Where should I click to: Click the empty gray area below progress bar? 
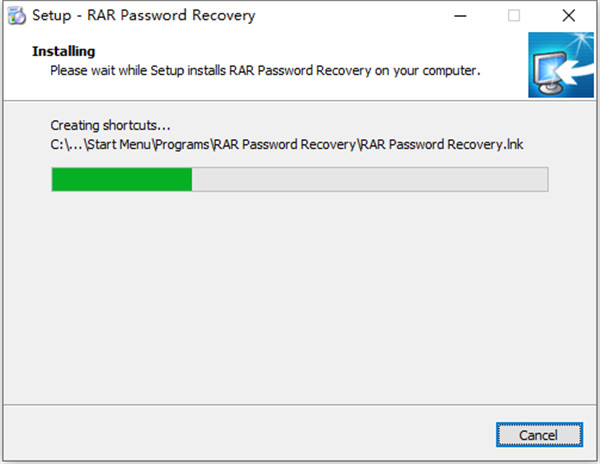300,300
